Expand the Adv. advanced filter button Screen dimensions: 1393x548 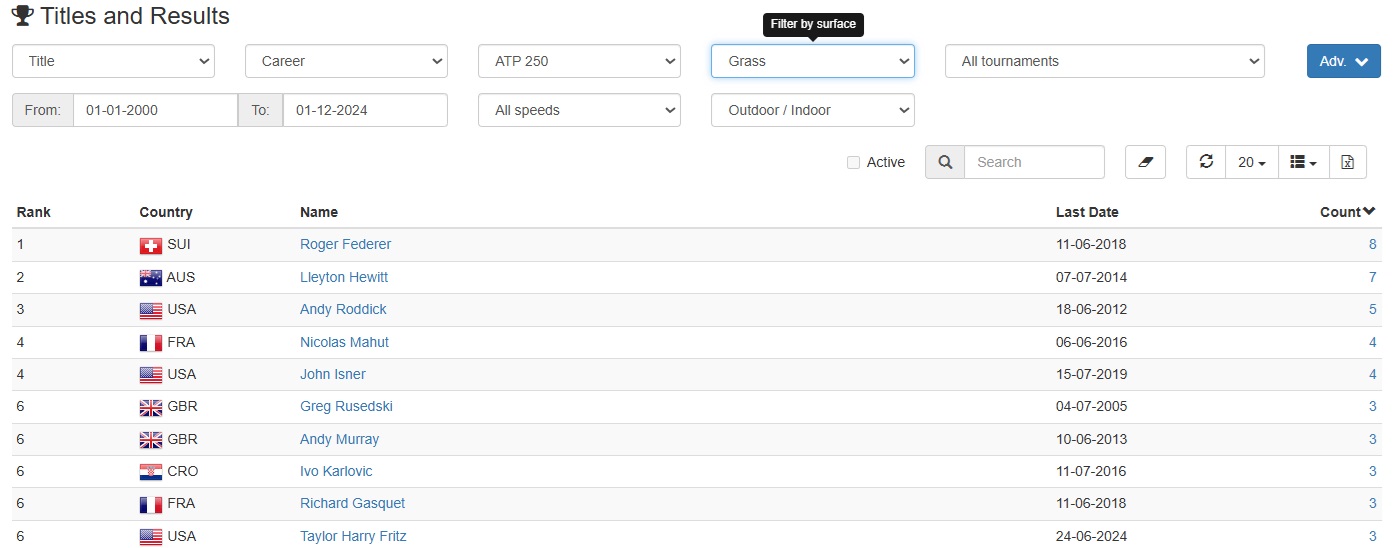tap(1344, 61)
